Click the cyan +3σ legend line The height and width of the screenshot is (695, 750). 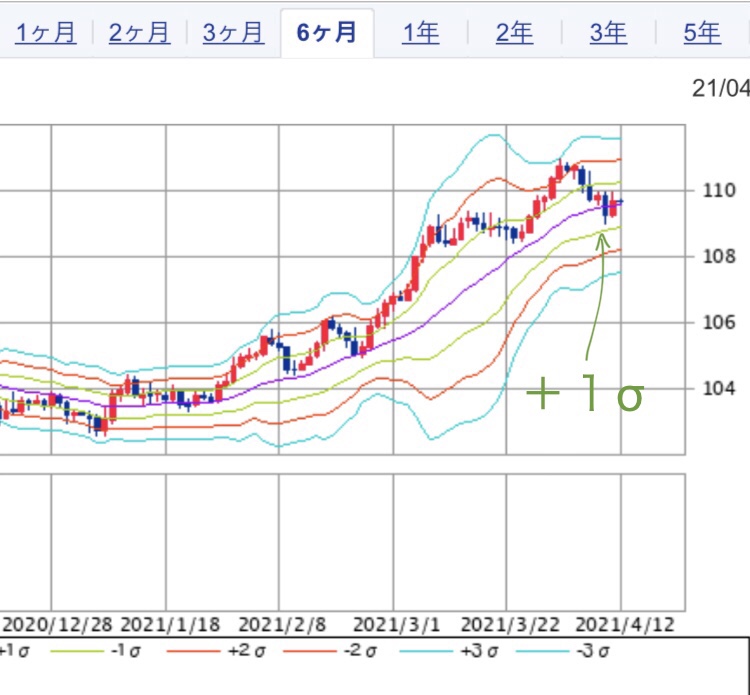tap(426, 651)
